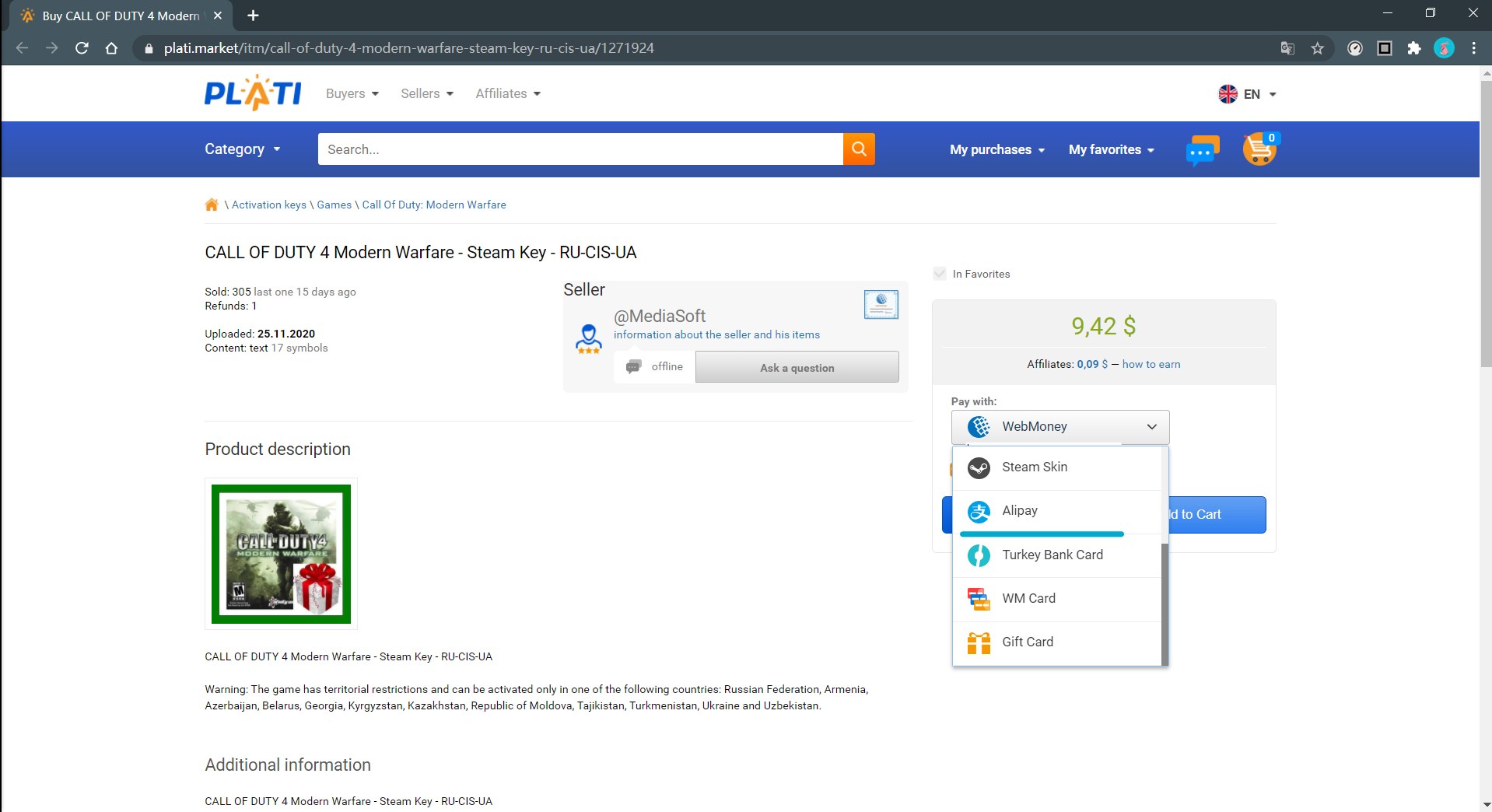Open the My purchases dropdown

[997, 149]
